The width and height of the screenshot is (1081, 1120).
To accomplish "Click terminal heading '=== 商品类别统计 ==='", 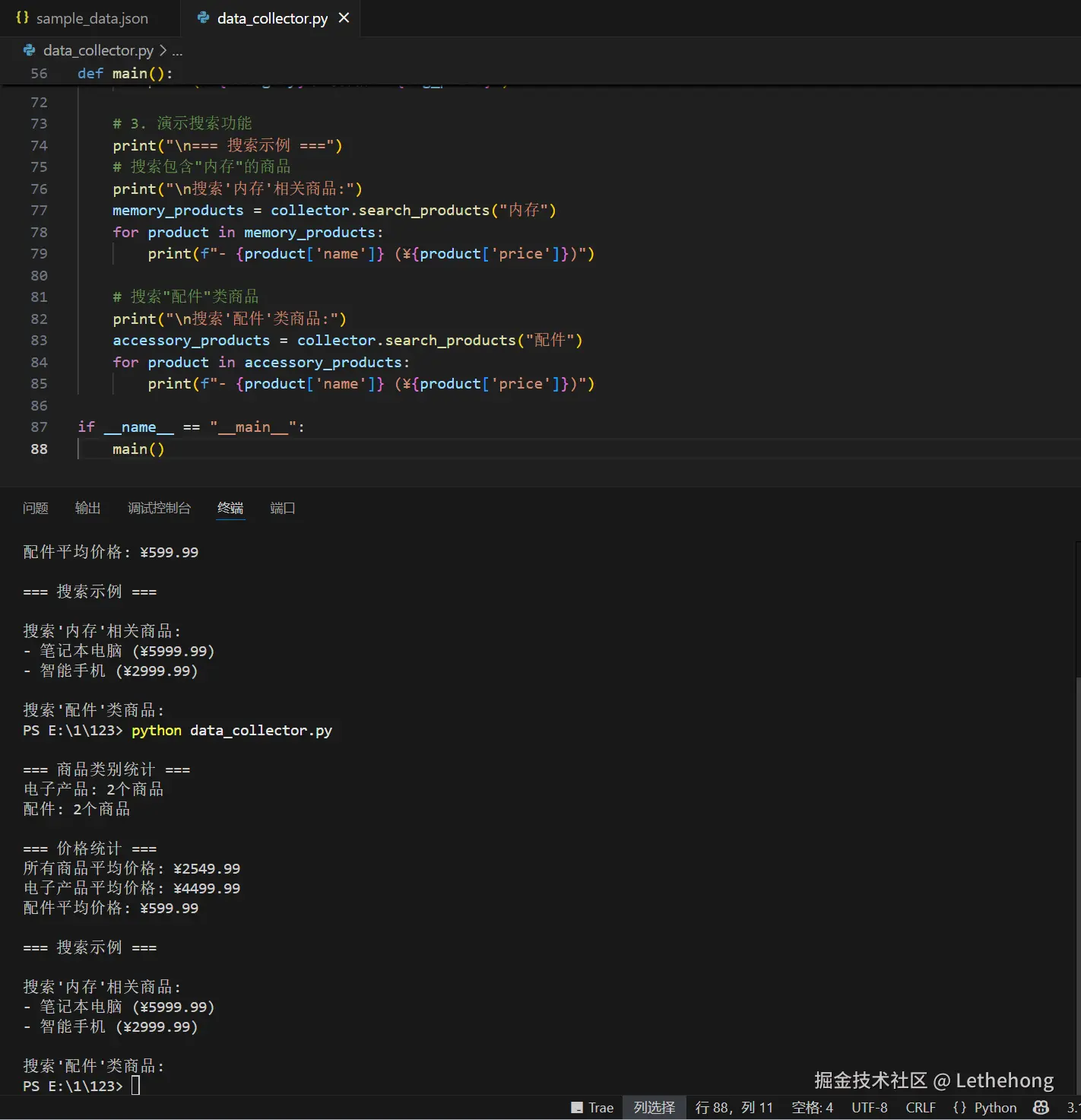I will [106, 769].
